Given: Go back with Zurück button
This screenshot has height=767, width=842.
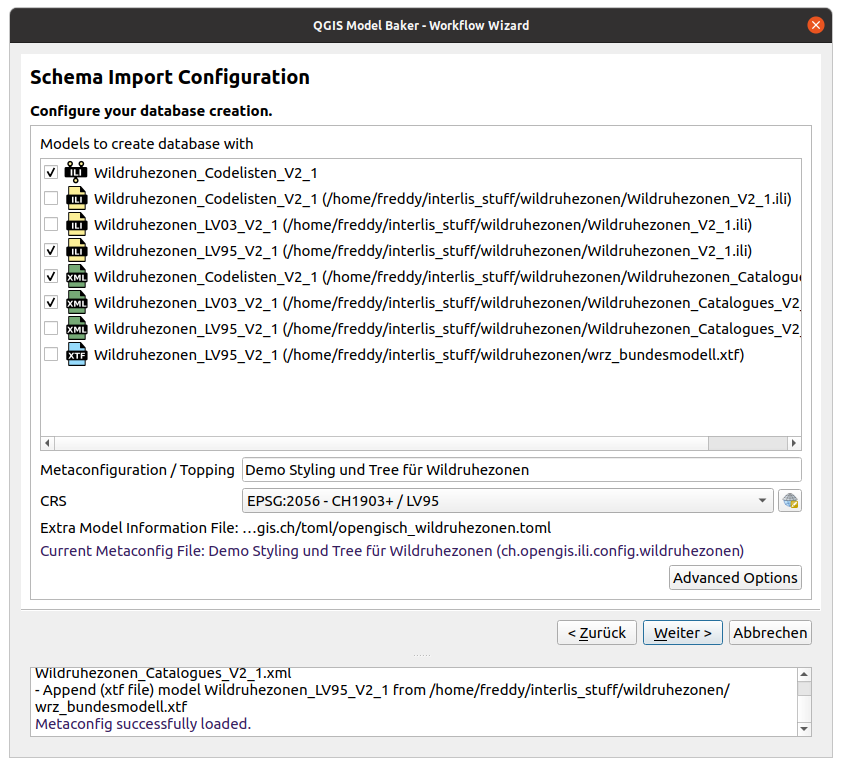Looking at the screenshot, I should click(x=597, y=633).
